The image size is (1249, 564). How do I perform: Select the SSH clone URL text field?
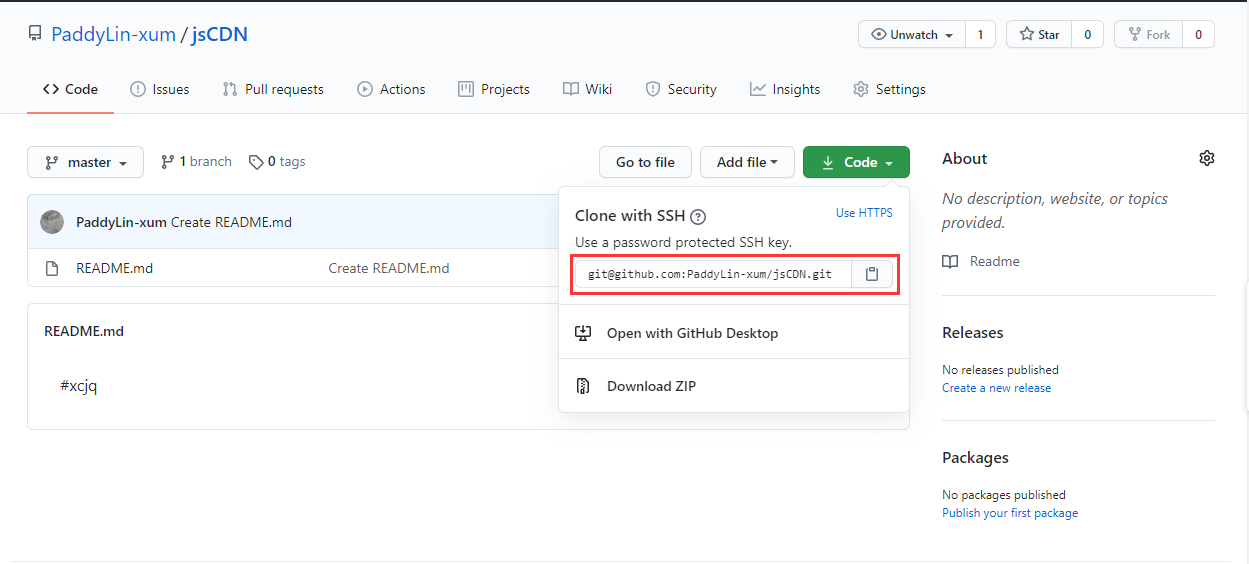coord(713,274)
